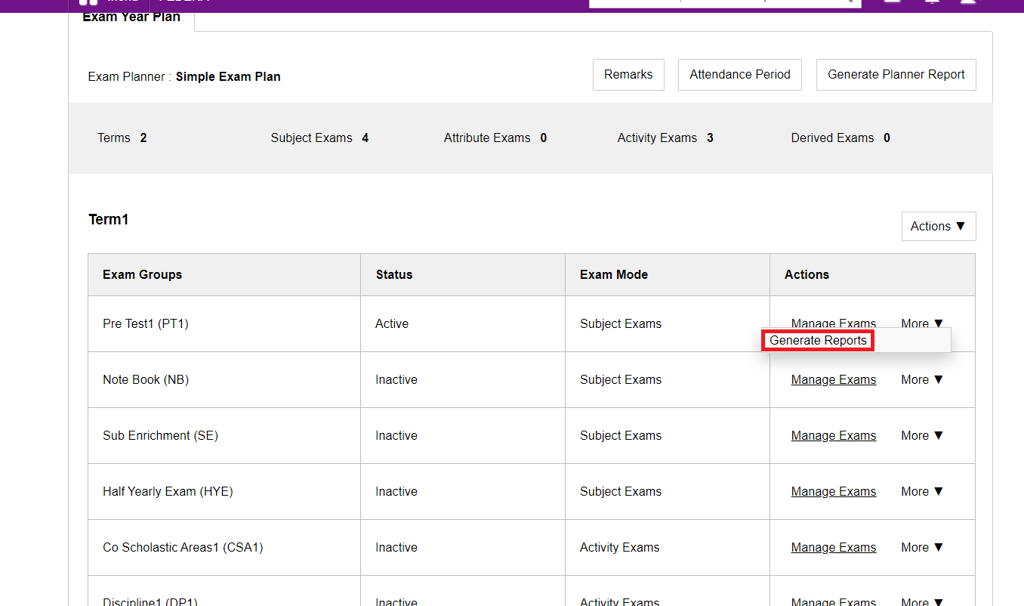Image resolution: width=1024 pixels, height=606 pixels.
Task: Expand the More dropdown for Note Book
Action: 921,380
